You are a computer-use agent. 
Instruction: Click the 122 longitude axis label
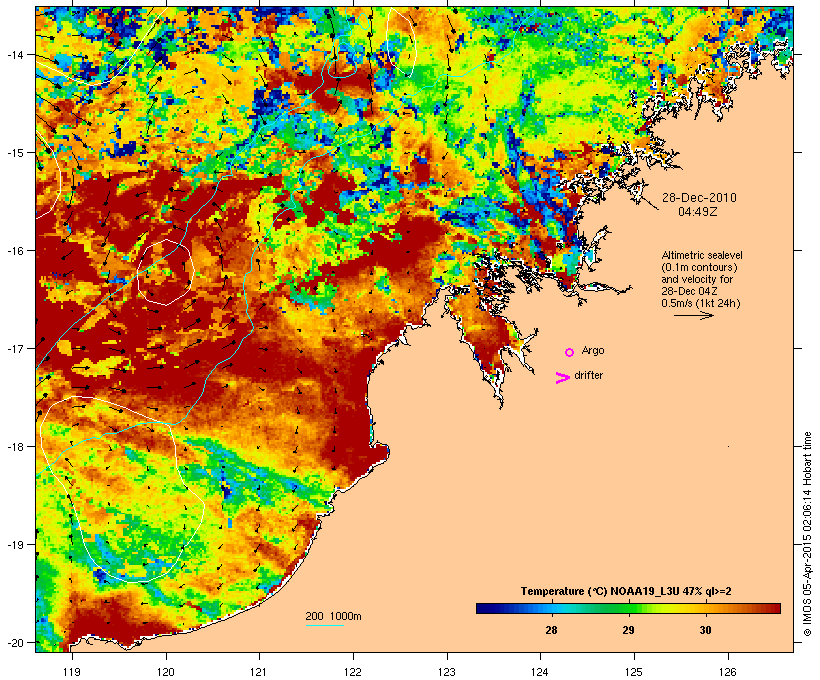coord(353,672)
